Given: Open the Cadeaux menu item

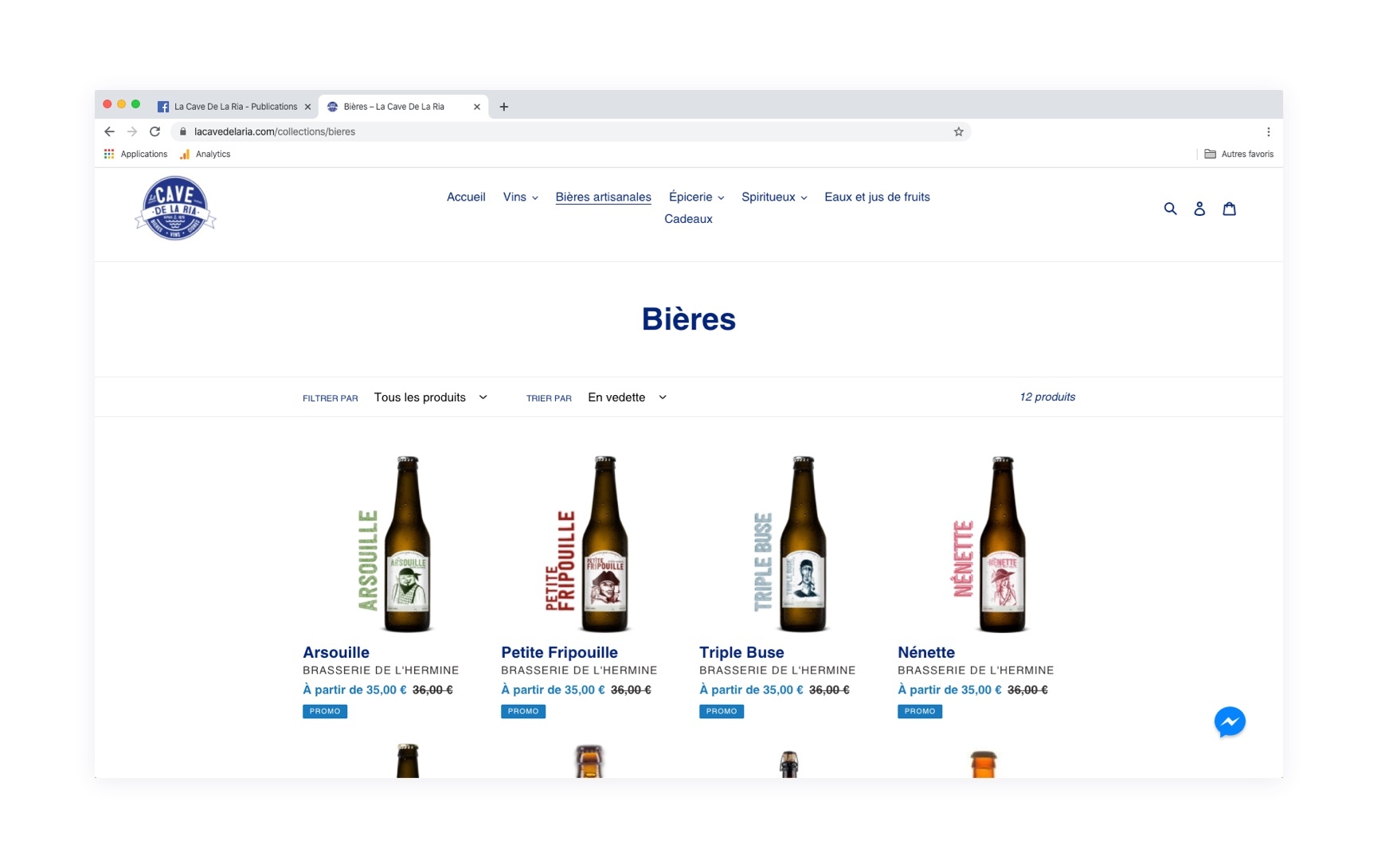Looking at the screenshot, I should (x=688, y=219).
